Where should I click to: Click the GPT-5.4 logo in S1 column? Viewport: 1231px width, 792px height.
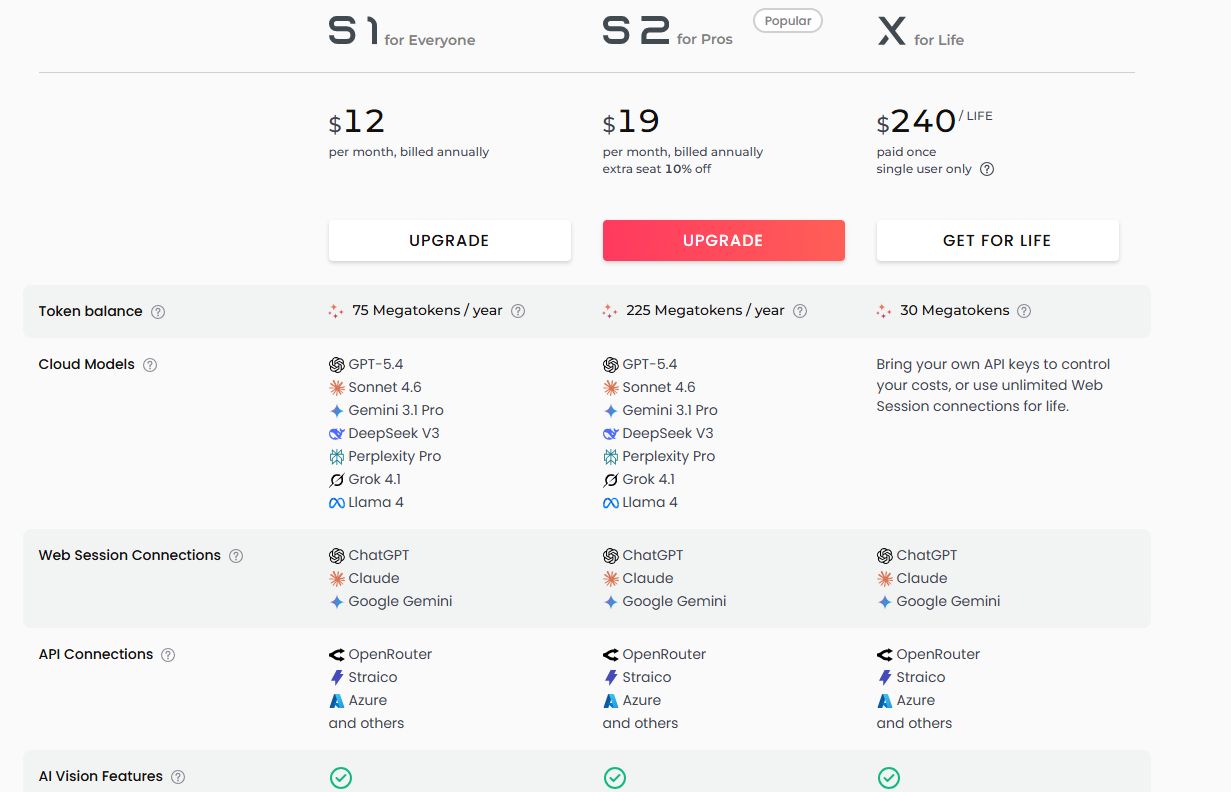(x=337, y=365)
